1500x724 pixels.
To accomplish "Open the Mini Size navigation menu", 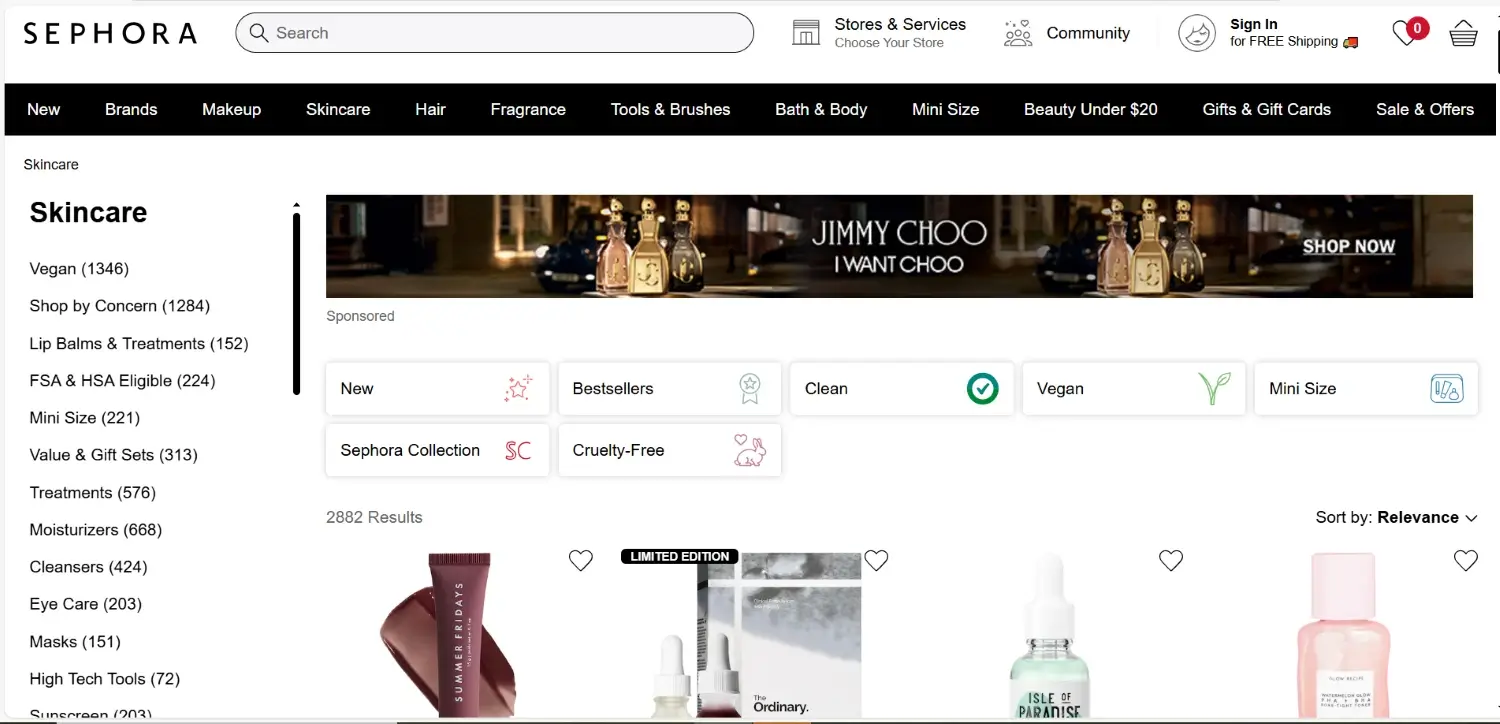I will point(945,109).
